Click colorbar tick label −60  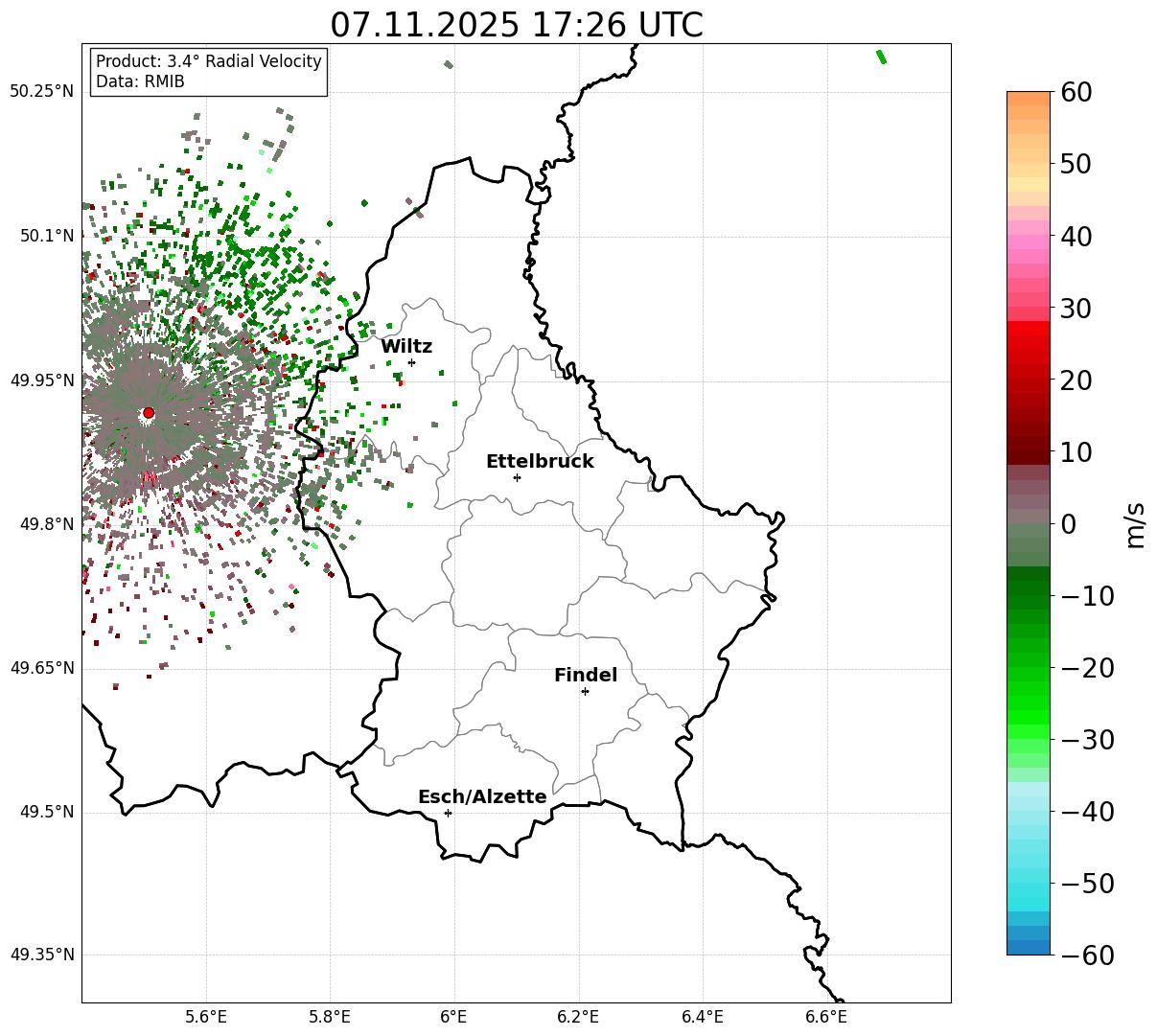pyautogui.click(x=1087, y=955)
